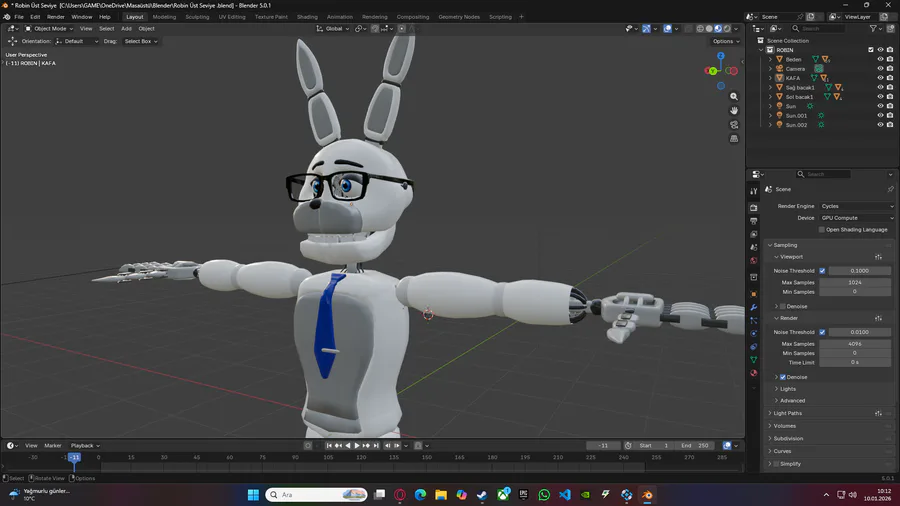Toggle the show gizmo icon
This screenshot has width=900, height=506.
[x=646, y=29]
